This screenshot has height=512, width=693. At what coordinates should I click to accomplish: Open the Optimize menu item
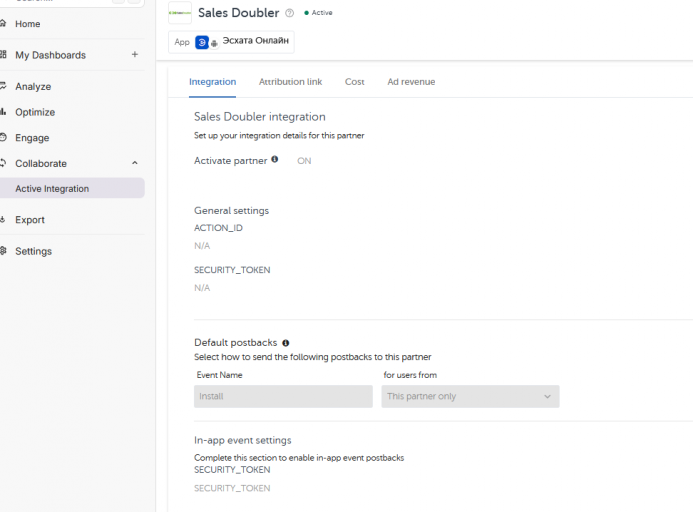pos(35,112)
